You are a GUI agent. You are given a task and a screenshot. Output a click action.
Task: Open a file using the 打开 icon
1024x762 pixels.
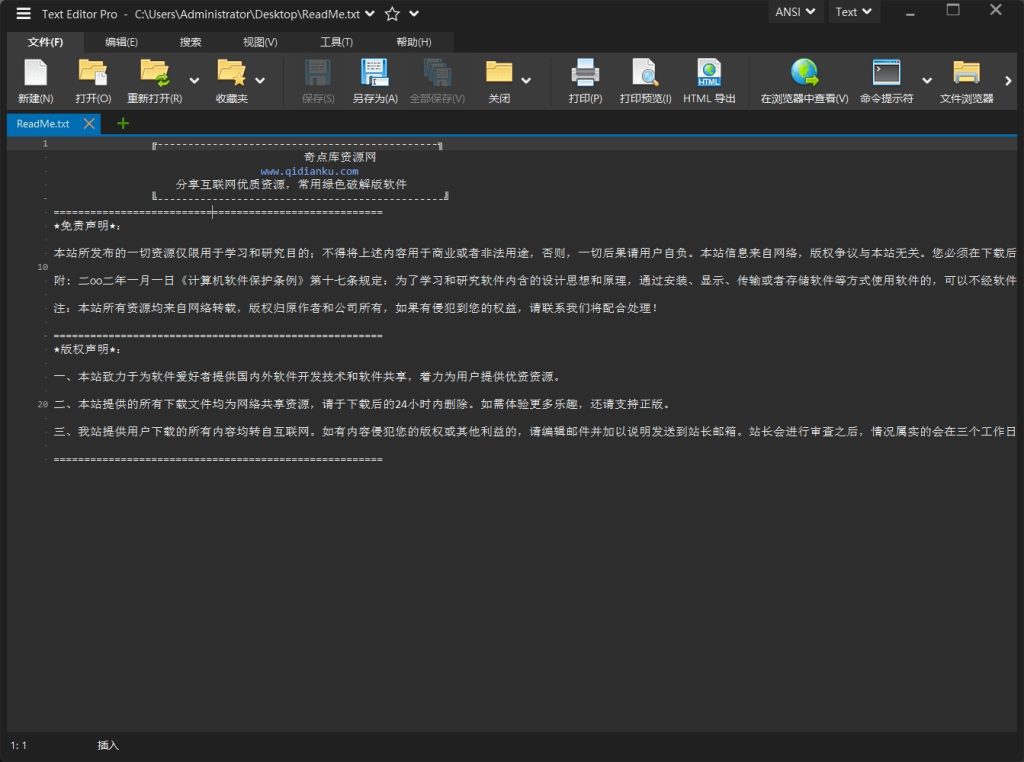[x=92, y=74]
